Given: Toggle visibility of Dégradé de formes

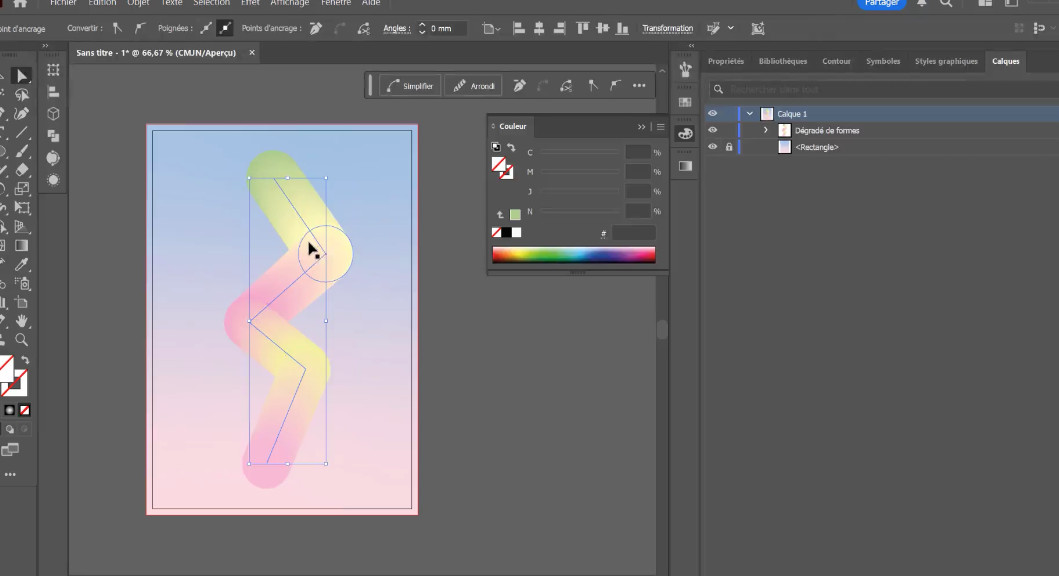Looking at the screenshot, I should coord(713,130).
